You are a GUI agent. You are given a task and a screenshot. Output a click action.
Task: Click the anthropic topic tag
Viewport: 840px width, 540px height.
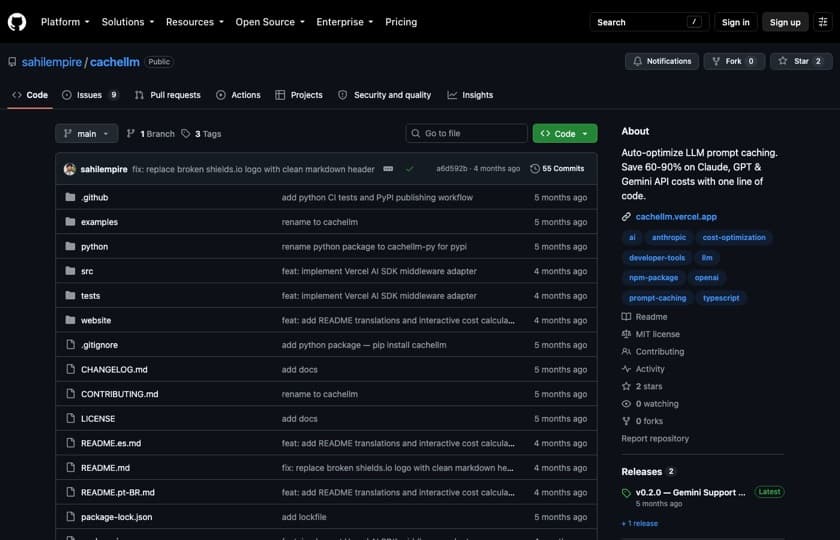click(669, 237)
